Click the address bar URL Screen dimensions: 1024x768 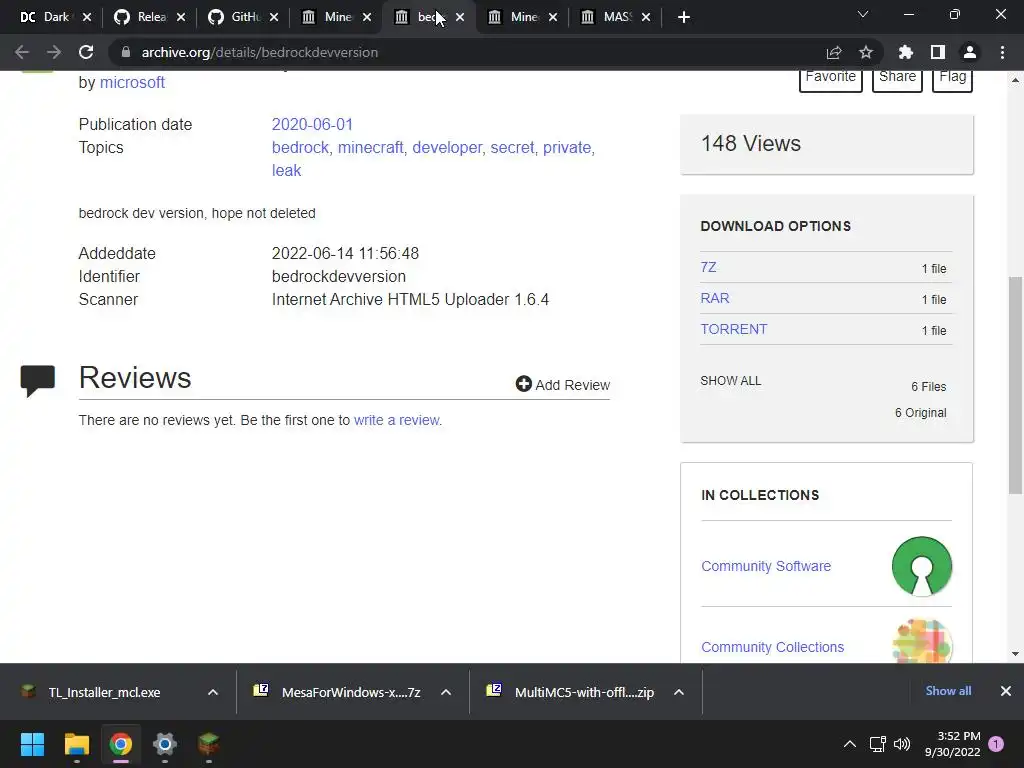[260, 52]
